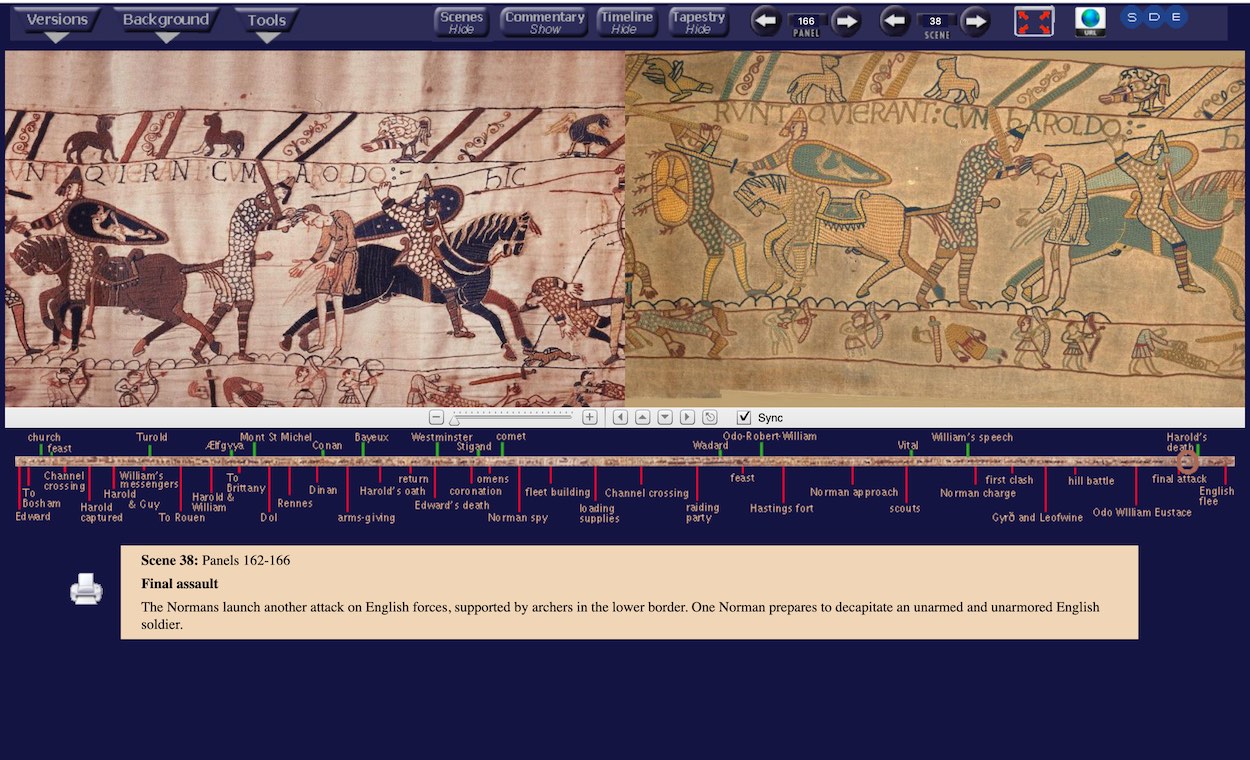Go to 'Channel crossing' near fleet building

647,493
